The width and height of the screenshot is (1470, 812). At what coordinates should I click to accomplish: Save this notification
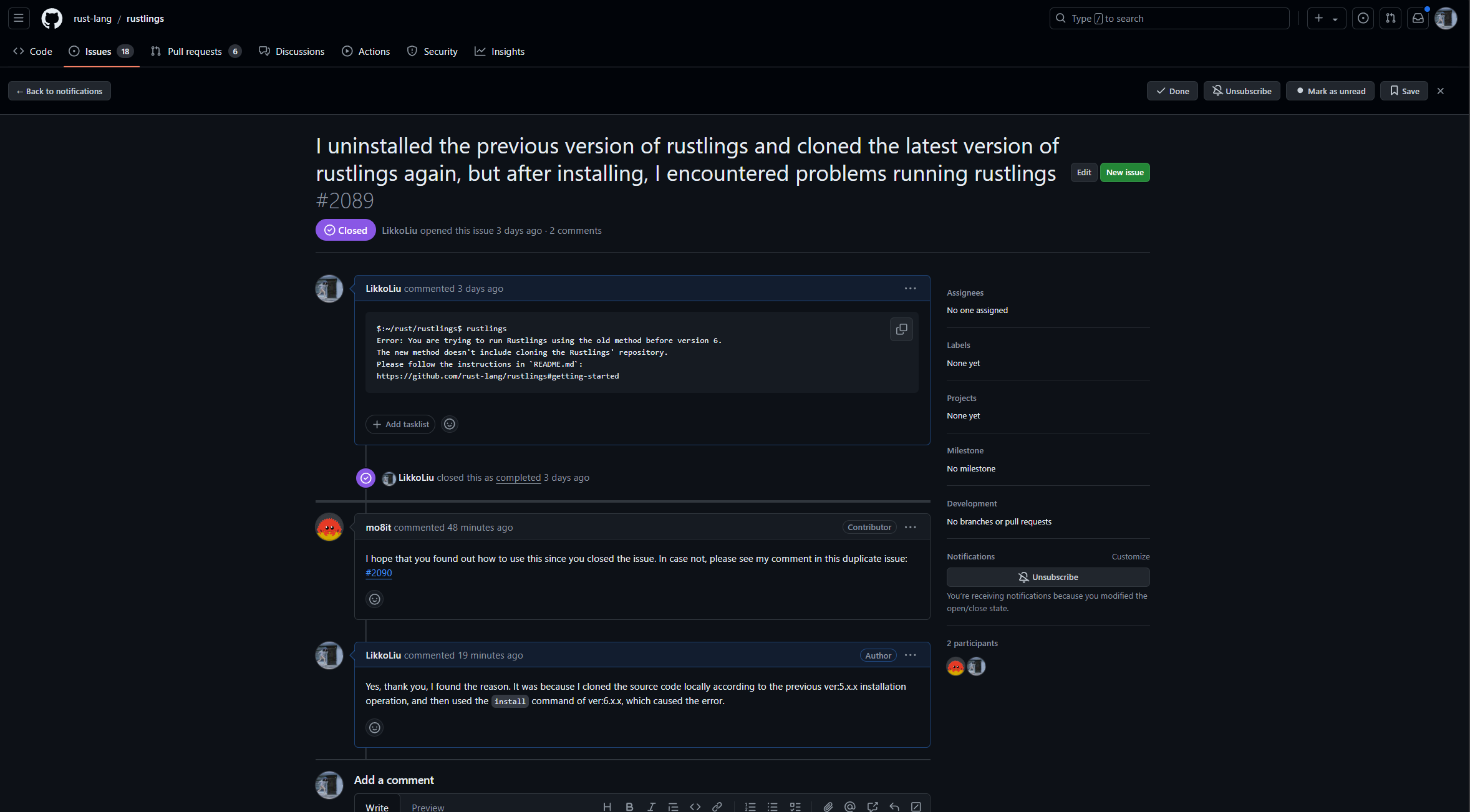(1404, 91)
